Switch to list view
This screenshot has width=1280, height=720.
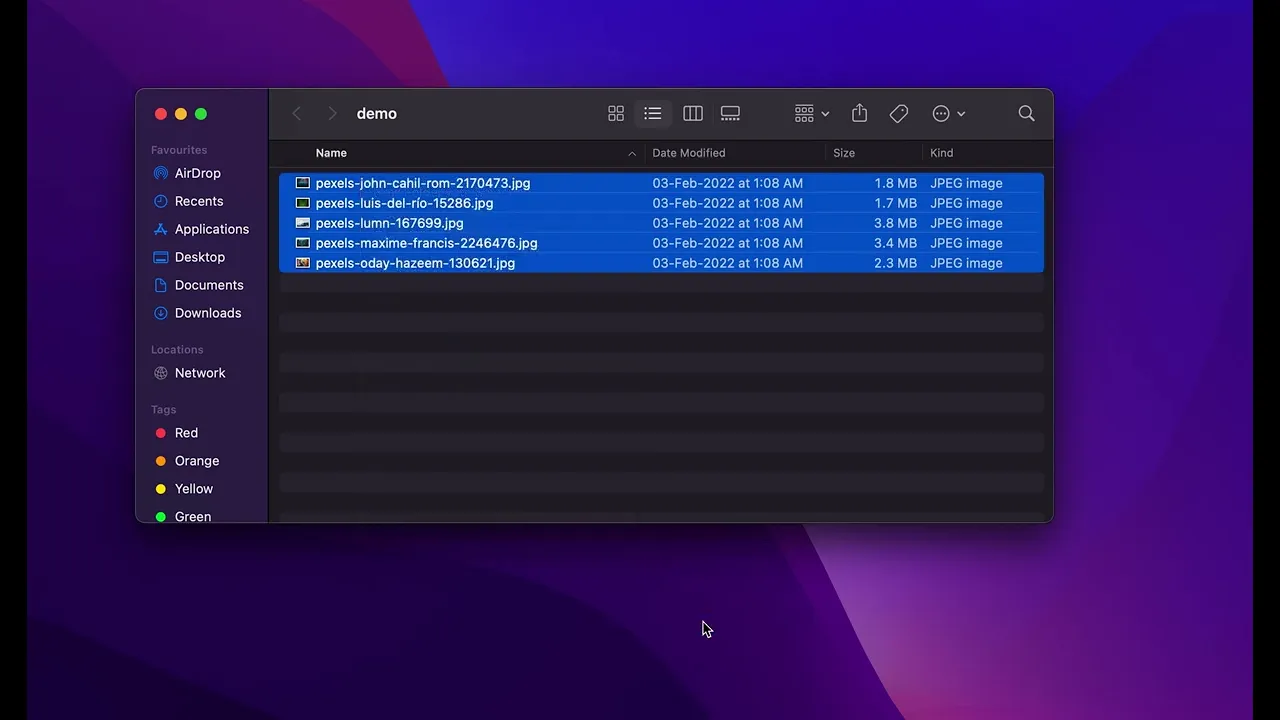point(652,114)
